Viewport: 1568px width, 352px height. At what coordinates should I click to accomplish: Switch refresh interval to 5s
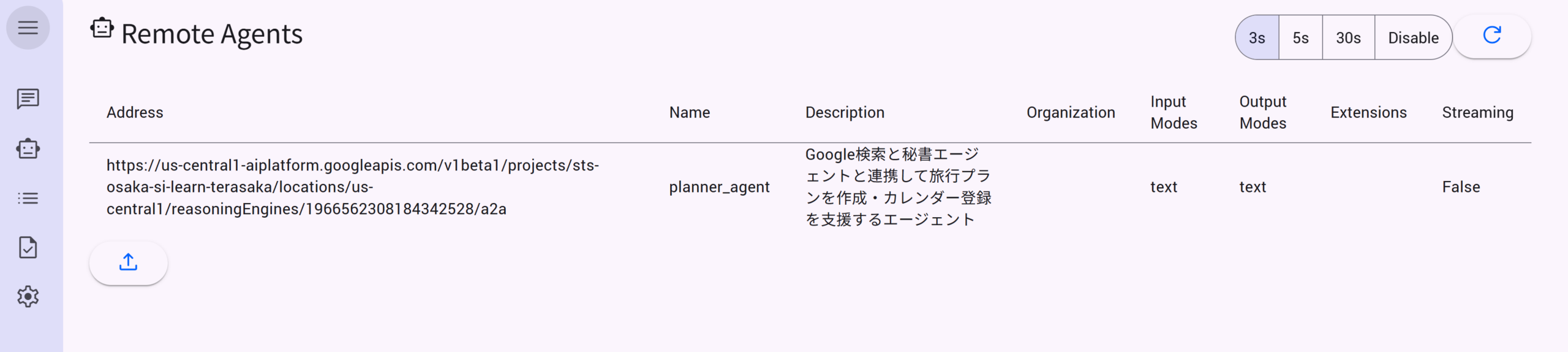click(x=1300, y=38)
